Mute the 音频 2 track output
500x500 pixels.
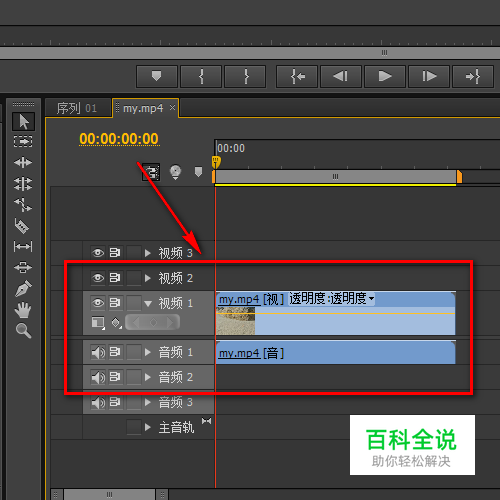coord(98,377)
